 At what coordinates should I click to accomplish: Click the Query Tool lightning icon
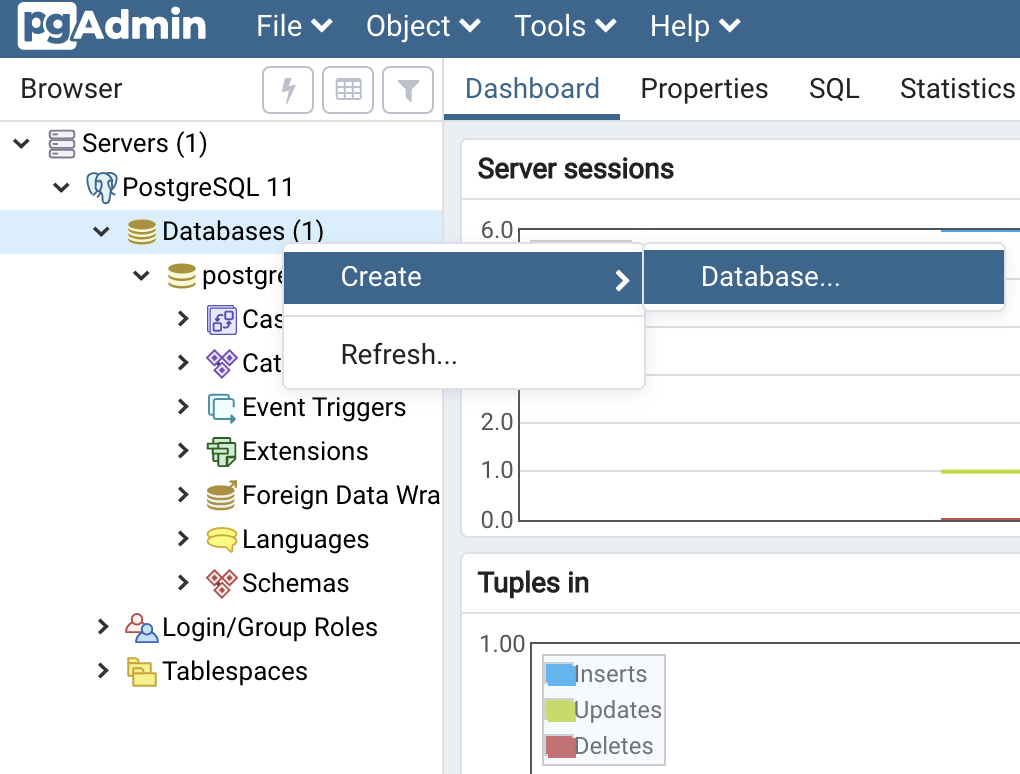point(288,90)
